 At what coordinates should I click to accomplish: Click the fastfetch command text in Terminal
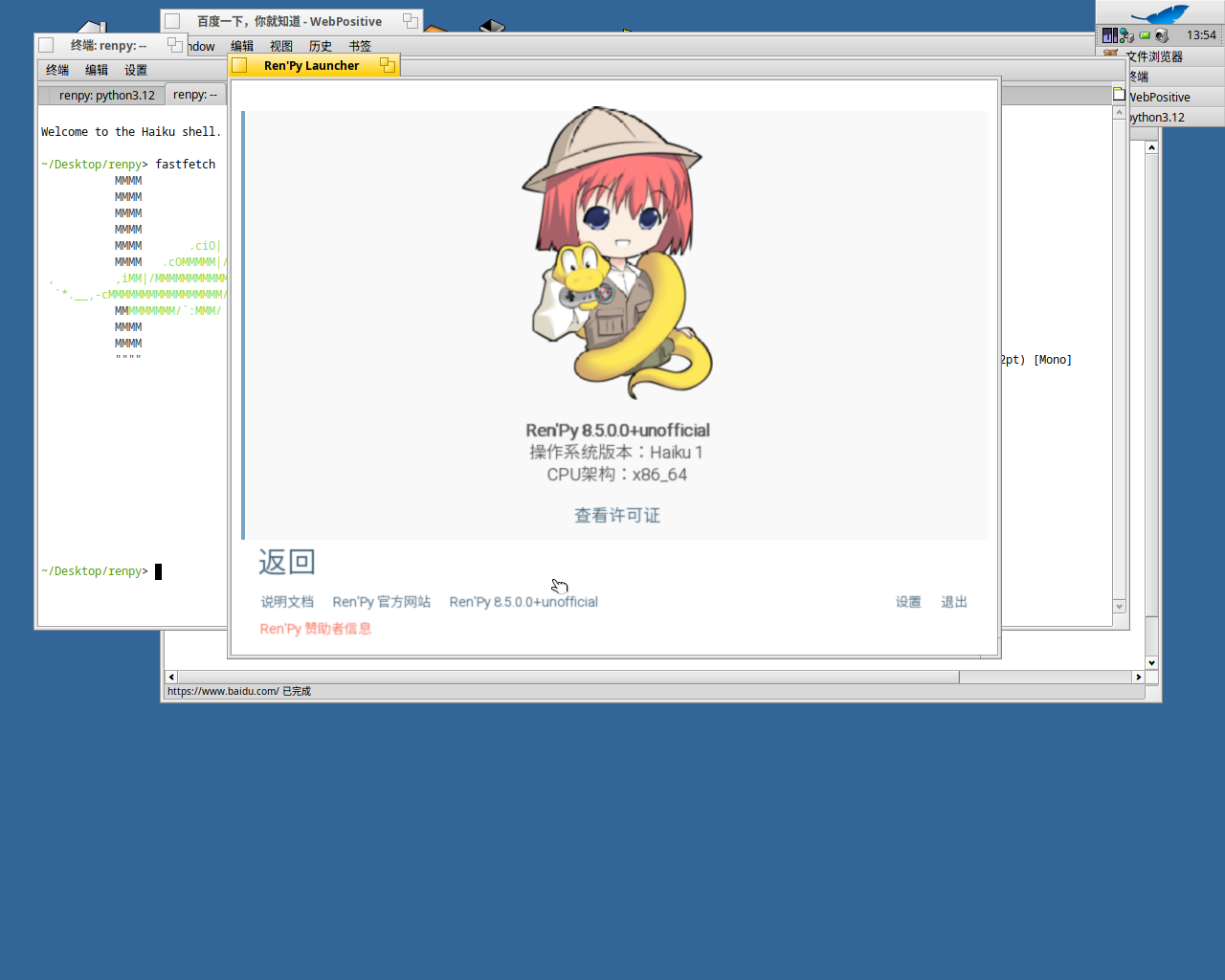coord(186,165)
